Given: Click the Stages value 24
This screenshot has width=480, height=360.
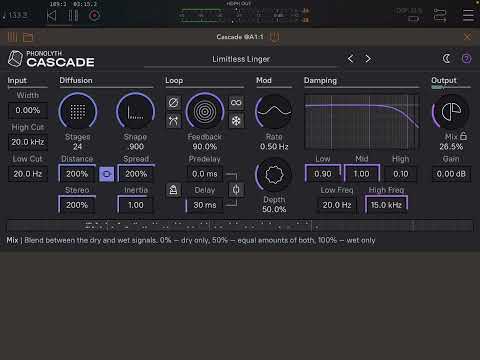Looking at the screenshot, I should pos(77,147).
